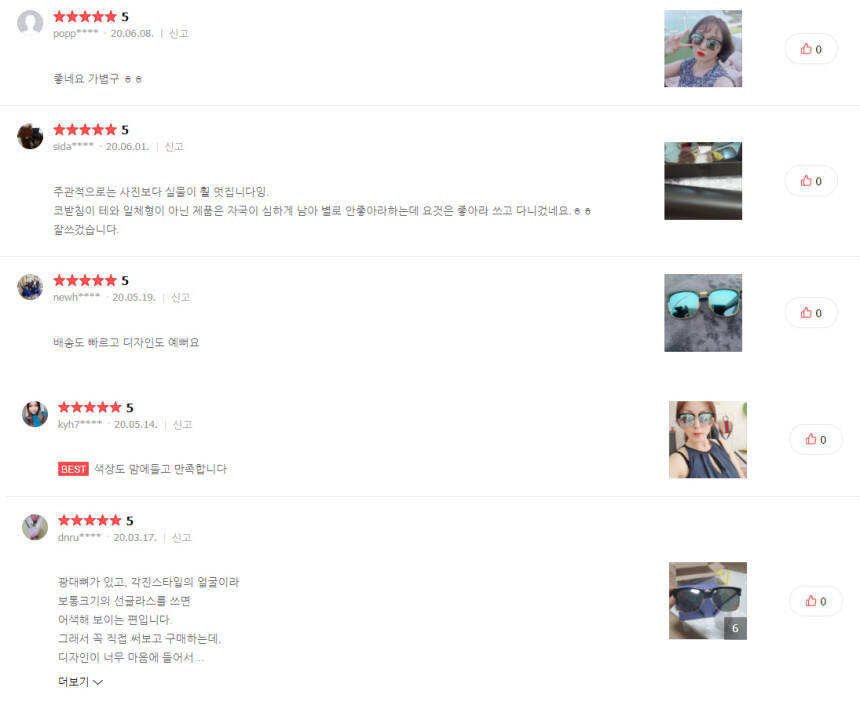860x702 pixels.
Task: Report the popp**** review via 신고
Action: (x=179, y=33)
